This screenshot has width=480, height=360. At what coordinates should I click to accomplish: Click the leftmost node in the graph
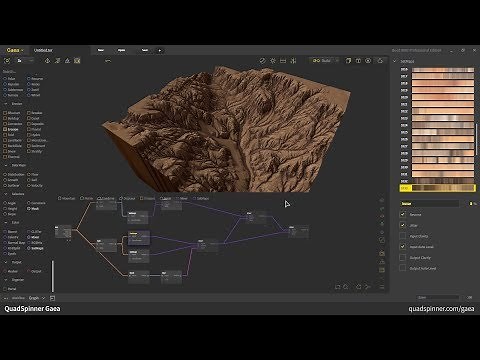[x=63, y=232]
